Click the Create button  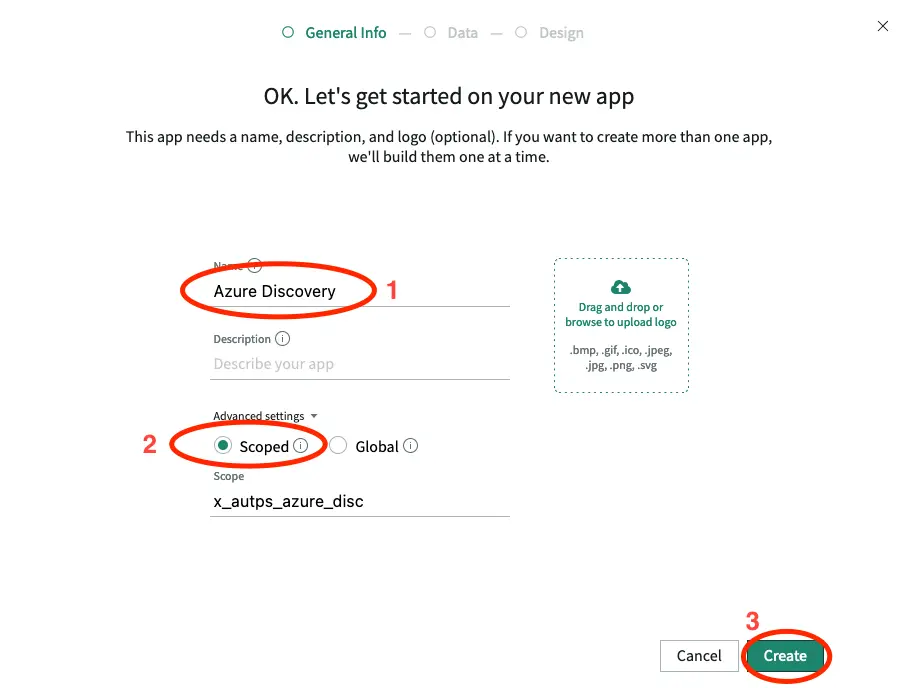[x=786, y=656]
